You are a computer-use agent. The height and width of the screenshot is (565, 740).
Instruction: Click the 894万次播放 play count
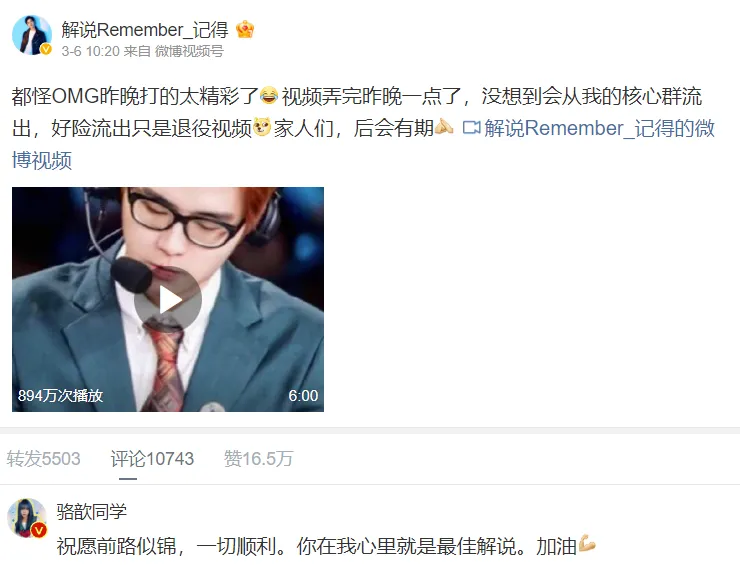pyautogui.click(x=60, y=396)
